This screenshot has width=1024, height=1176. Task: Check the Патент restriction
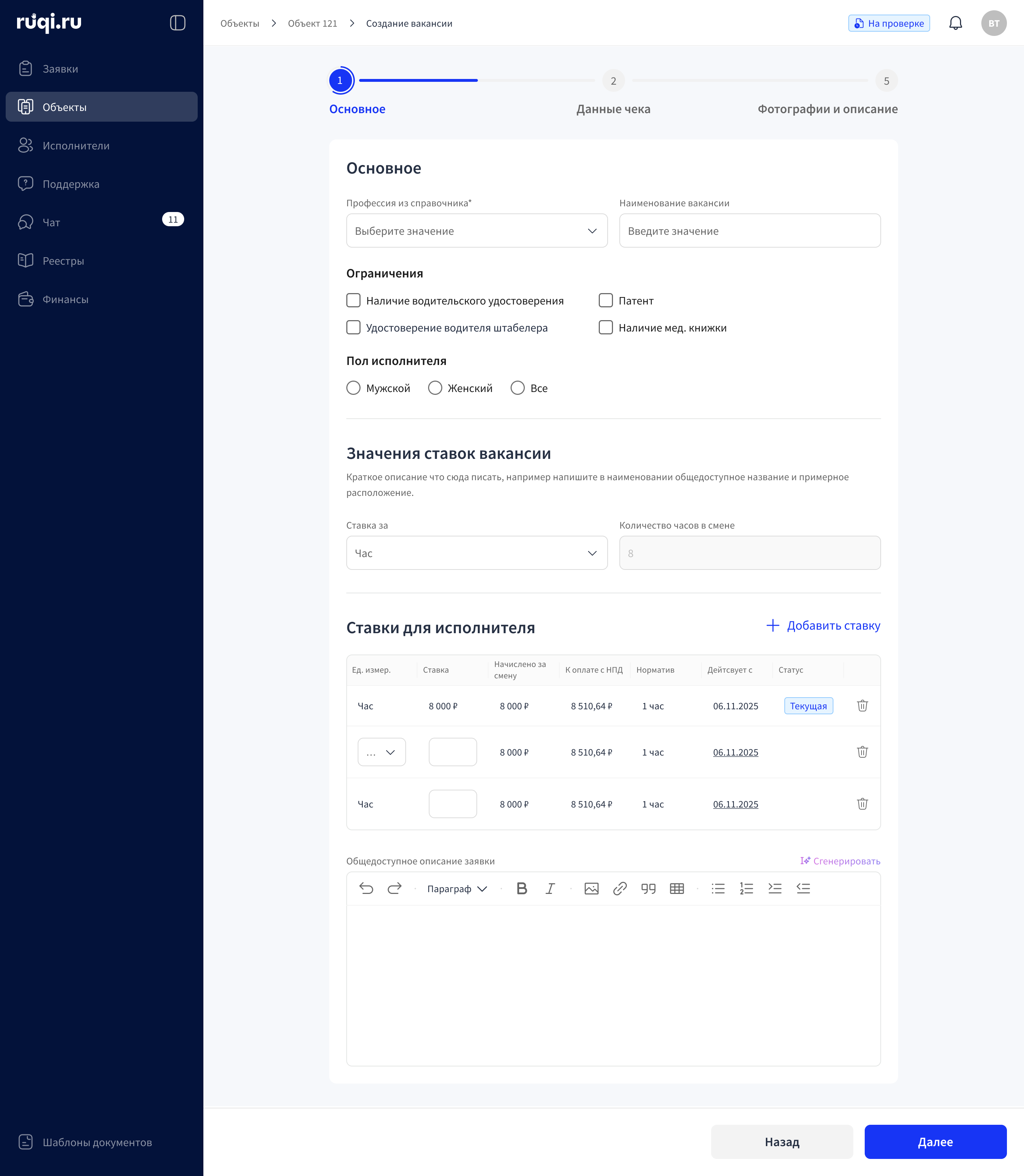pyautogui.click(x=606, y=301)
